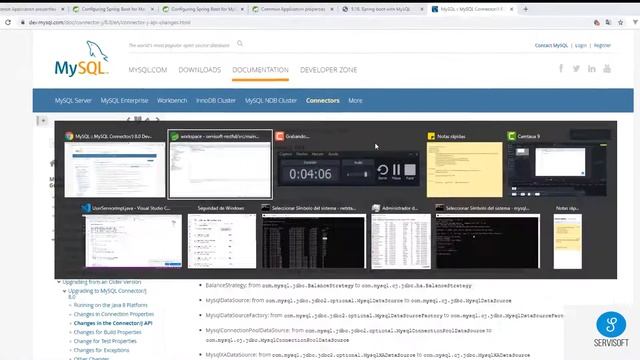640x360 pixels.
Task: Open Changes for Build Properties
Action: pyautogui.click(x=107, y=332)
